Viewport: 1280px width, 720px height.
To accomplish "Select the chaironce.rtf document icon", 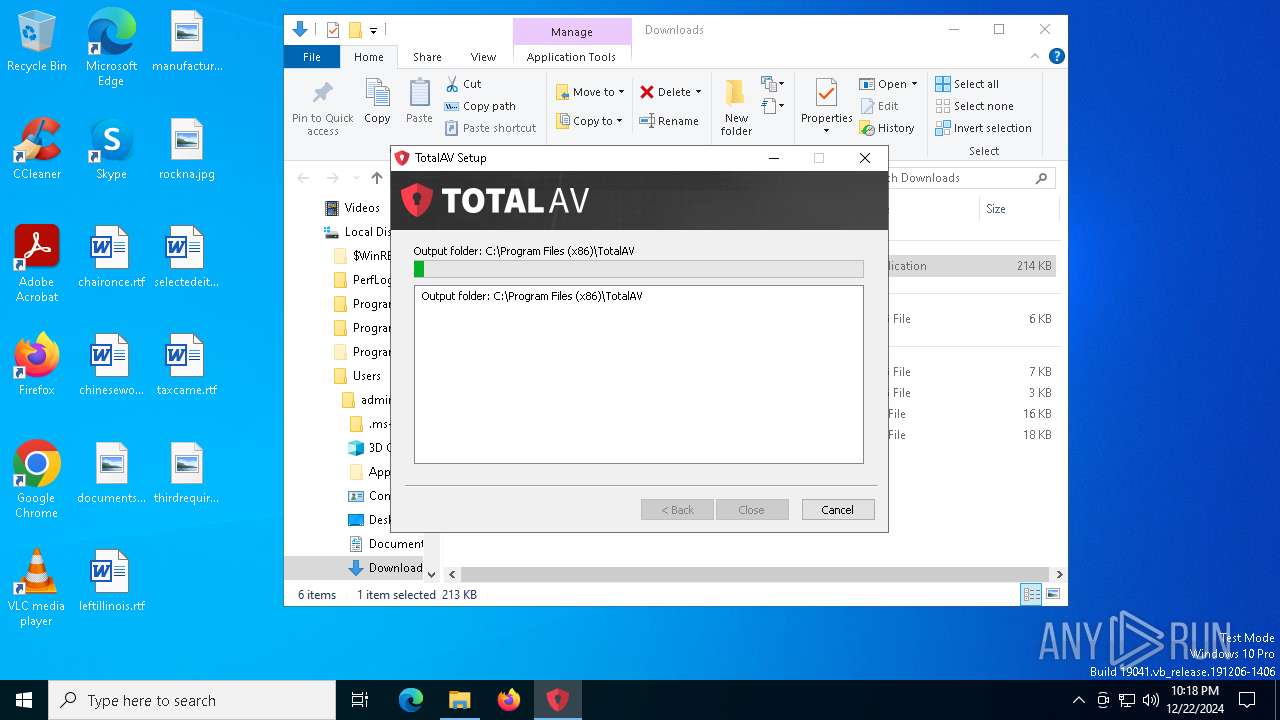I will pos(111,258).
